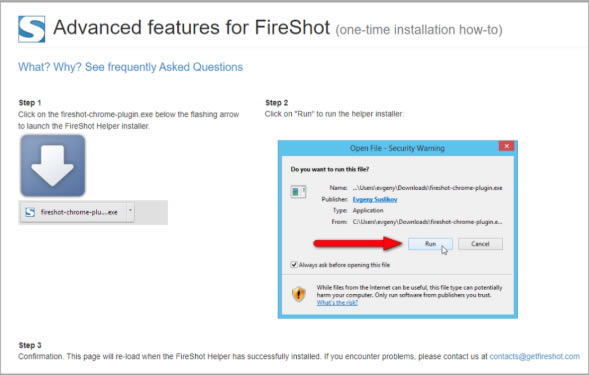Click the contacts@getfireshot.com email link
The width and height of the screenshot is (589, 375).
pyautogui.click(x=535, y=356)
